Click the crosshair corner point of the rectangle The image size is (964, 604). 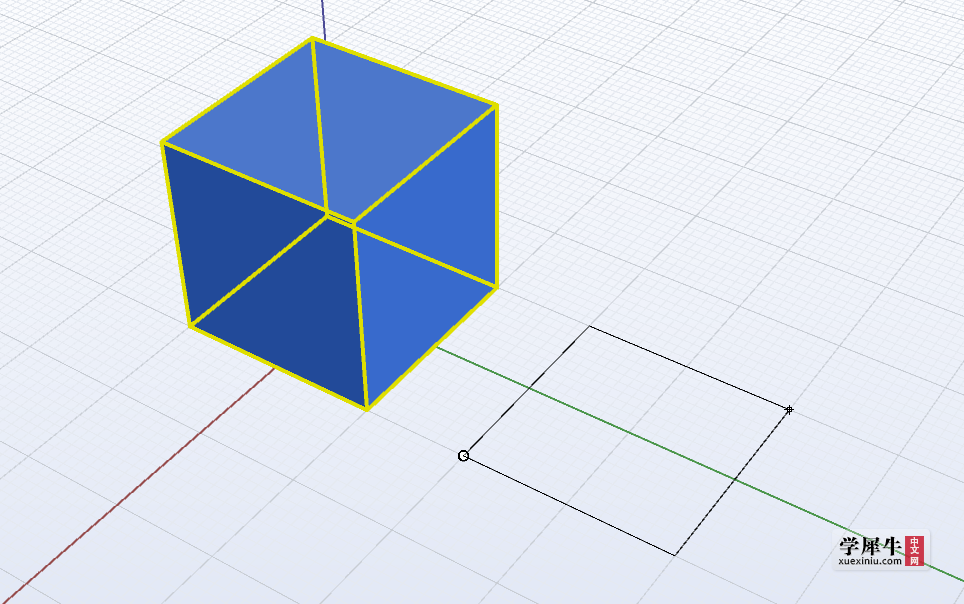pos(789,409)
